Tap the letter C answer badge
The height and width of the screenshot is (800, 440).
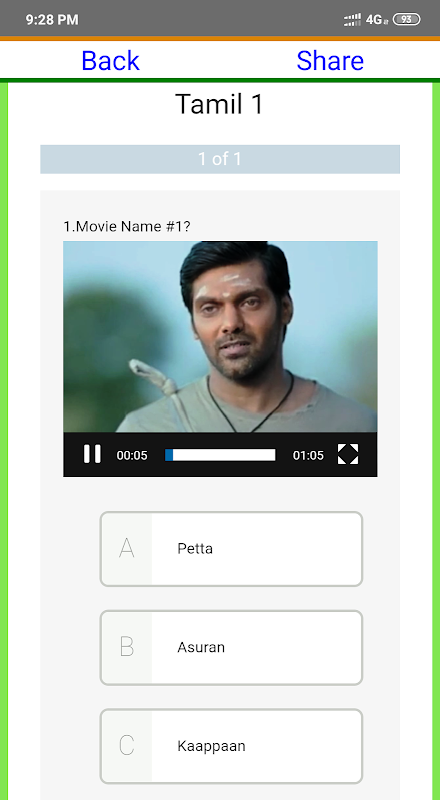coord(127,746)
